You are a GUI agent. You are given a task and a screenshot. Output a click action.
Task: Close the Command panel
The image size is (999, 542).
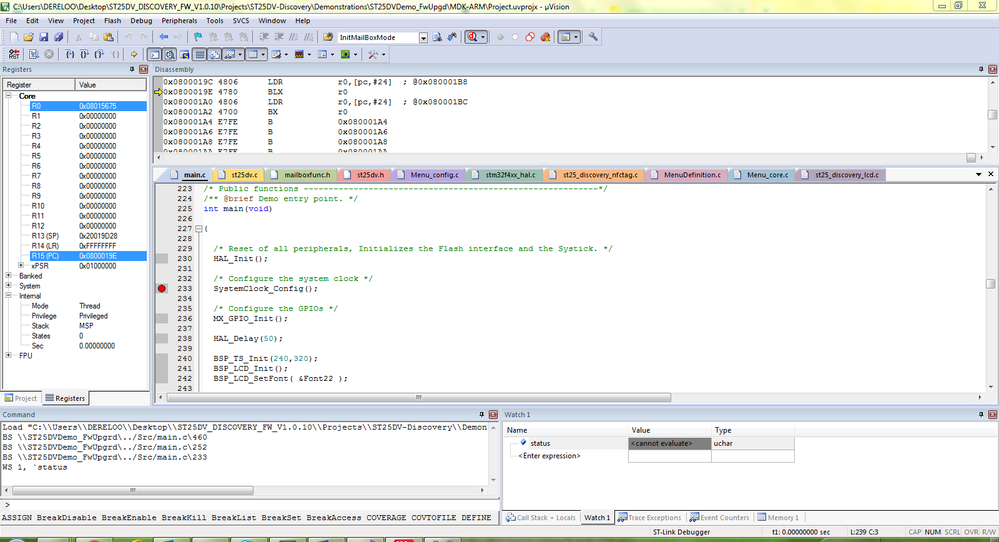(x=492, y=415)
